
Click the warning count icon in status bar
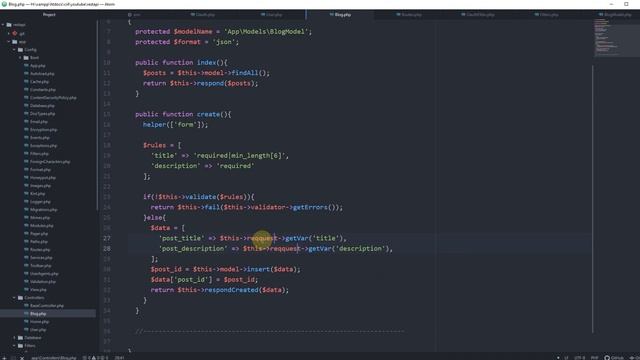click(x=93, y=358)
